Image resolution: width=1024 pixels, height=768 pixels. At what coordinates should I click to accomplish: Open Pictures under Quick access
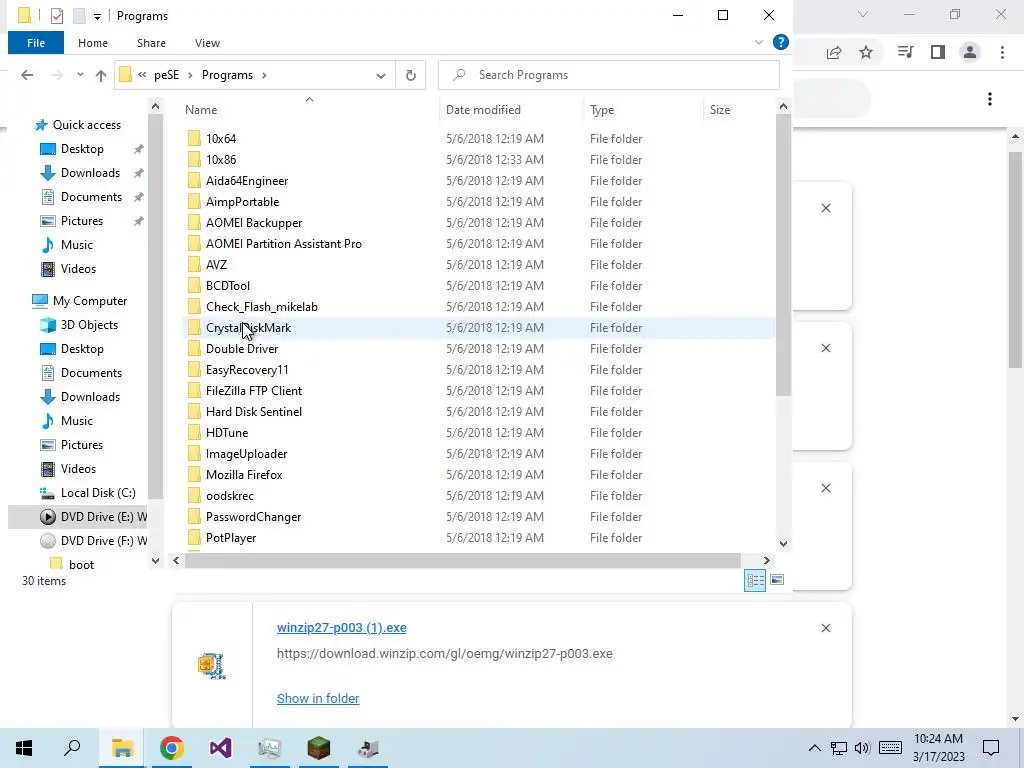click(82, 221)
